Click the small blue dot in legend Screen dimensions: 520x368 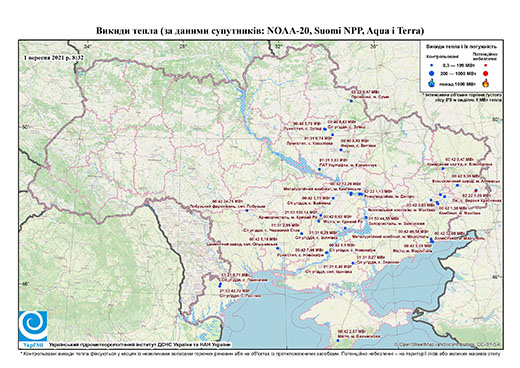click(432, 65)
